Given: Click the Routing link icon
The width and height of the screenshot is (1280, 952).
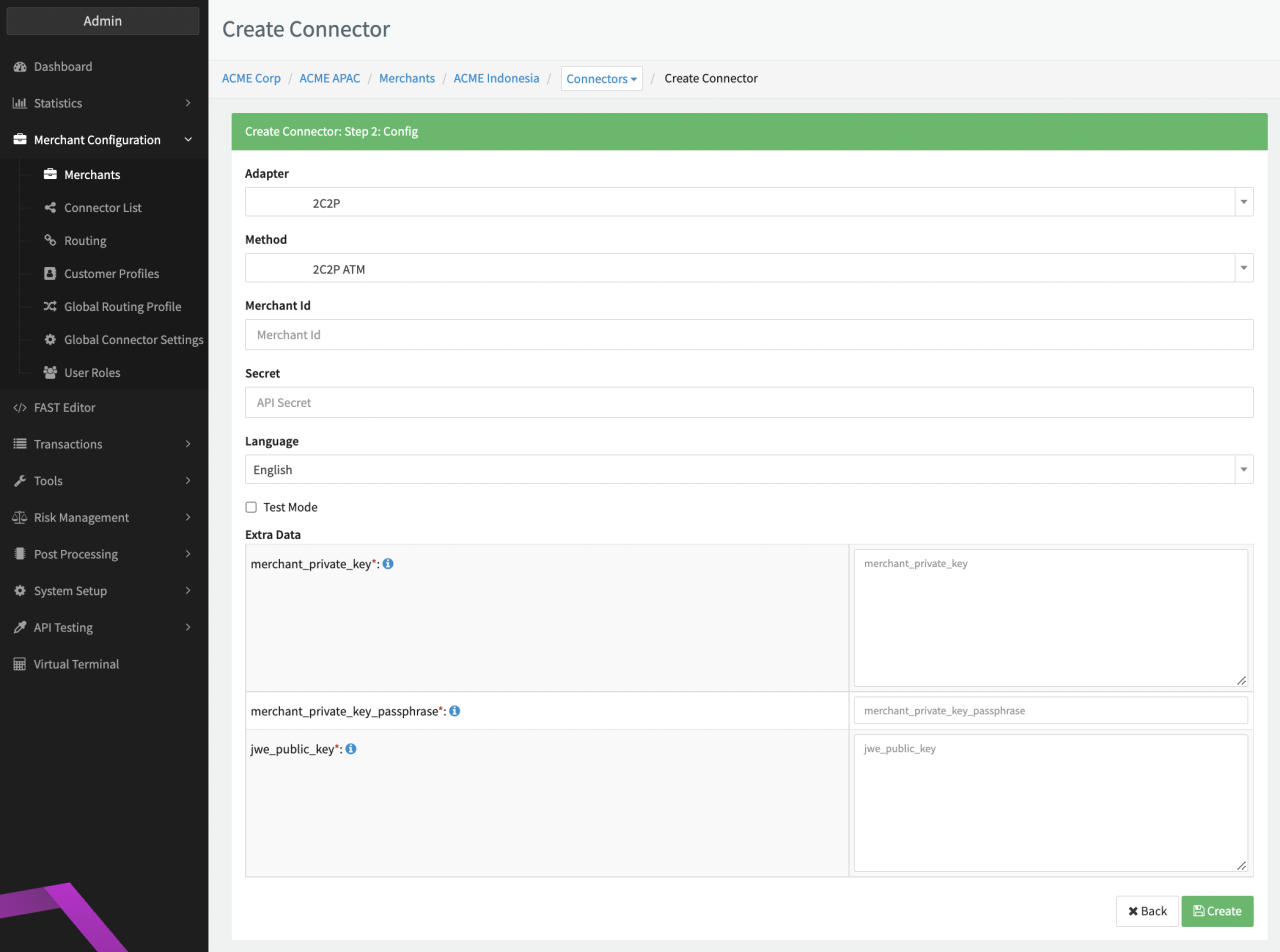Looking at the screenshot, I should (x=50, y=241).
